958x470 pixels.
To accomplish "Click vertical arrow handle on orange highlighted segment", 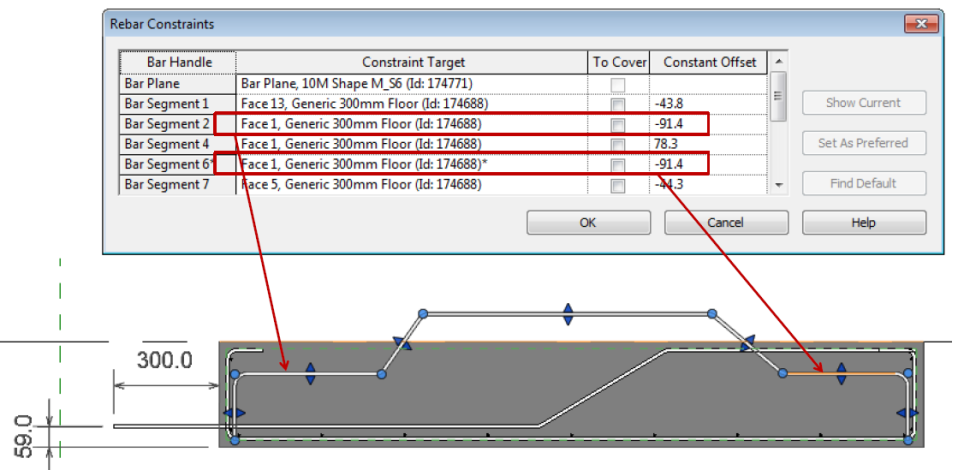I will [841, 373].
